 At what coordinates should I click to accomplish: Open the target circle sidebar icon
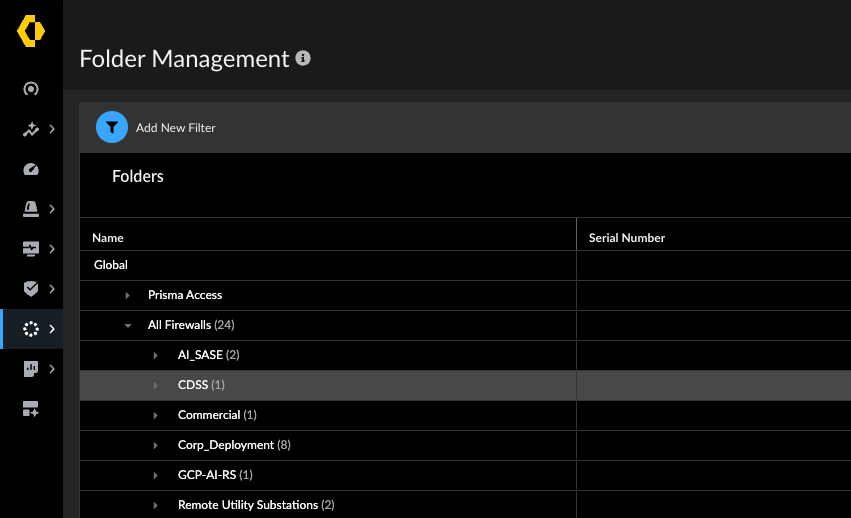tap(31, 89)
